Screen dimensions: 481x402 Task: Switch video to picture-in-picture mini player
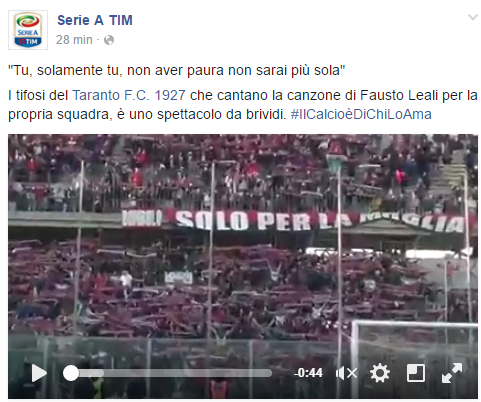point(416,373)
